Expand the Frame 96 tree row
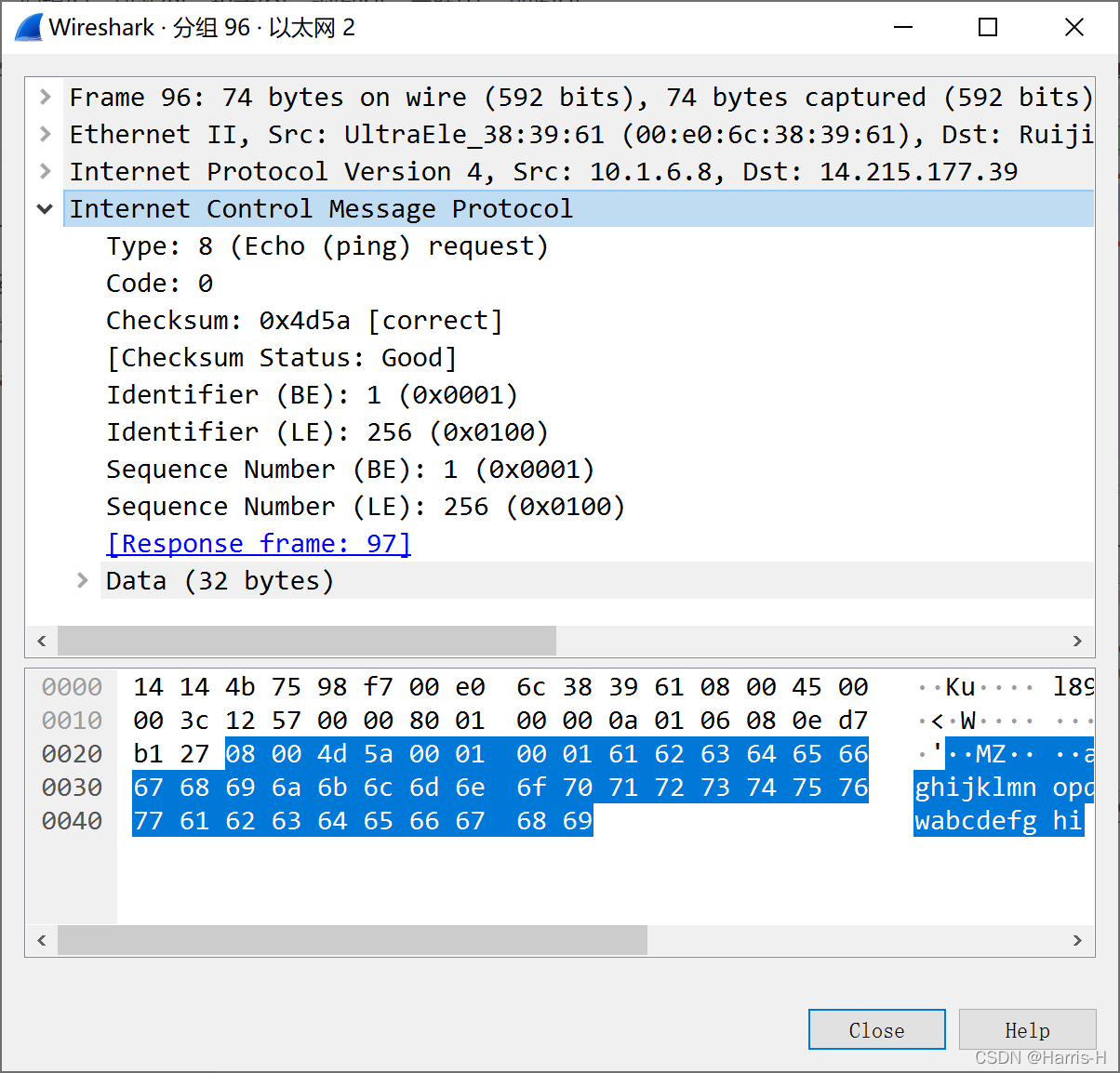1120x1073 pixels. point(45,97)
